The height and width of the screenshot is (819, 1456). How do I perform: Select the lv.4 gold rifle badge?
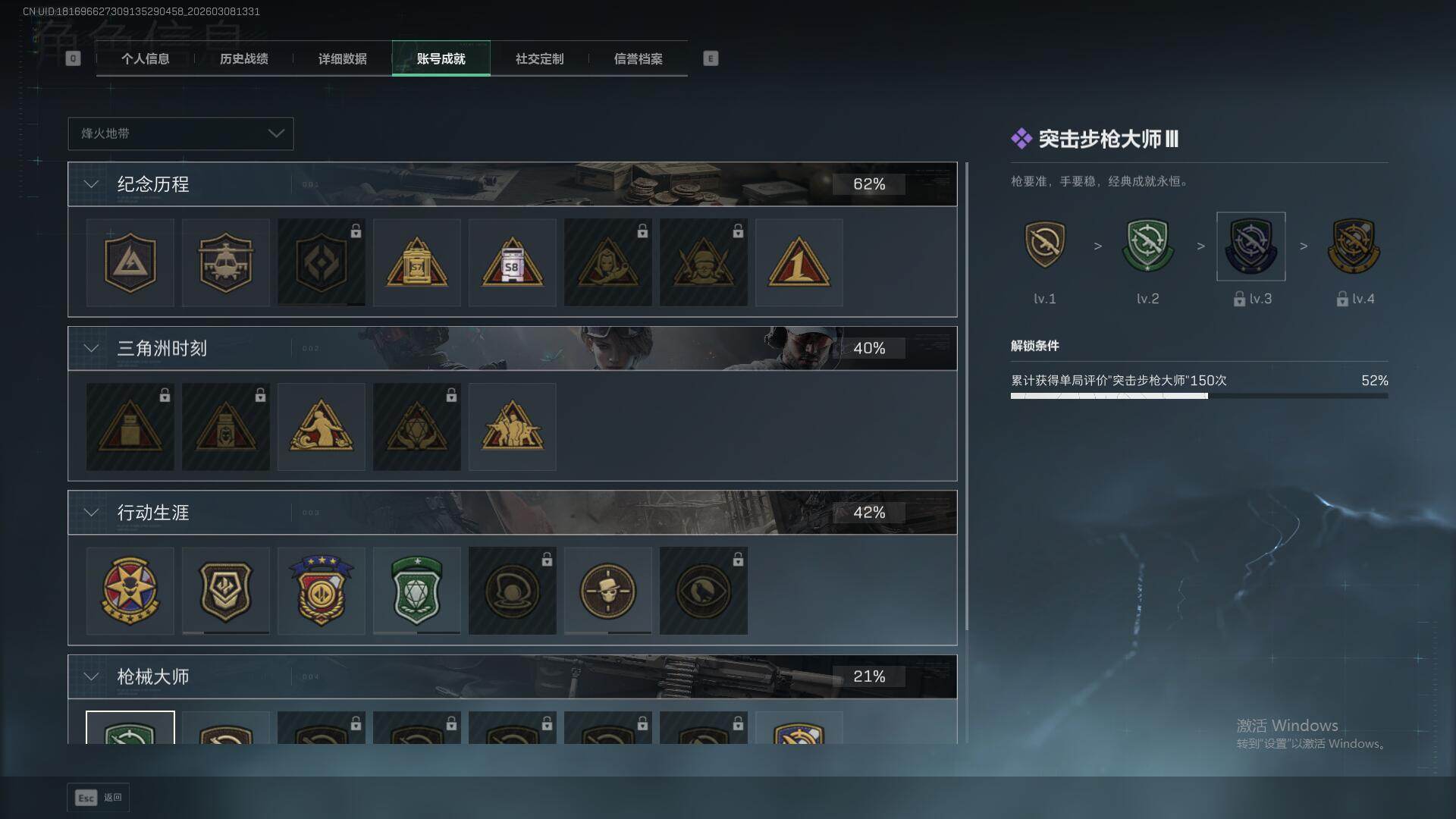coord(1354,246)
